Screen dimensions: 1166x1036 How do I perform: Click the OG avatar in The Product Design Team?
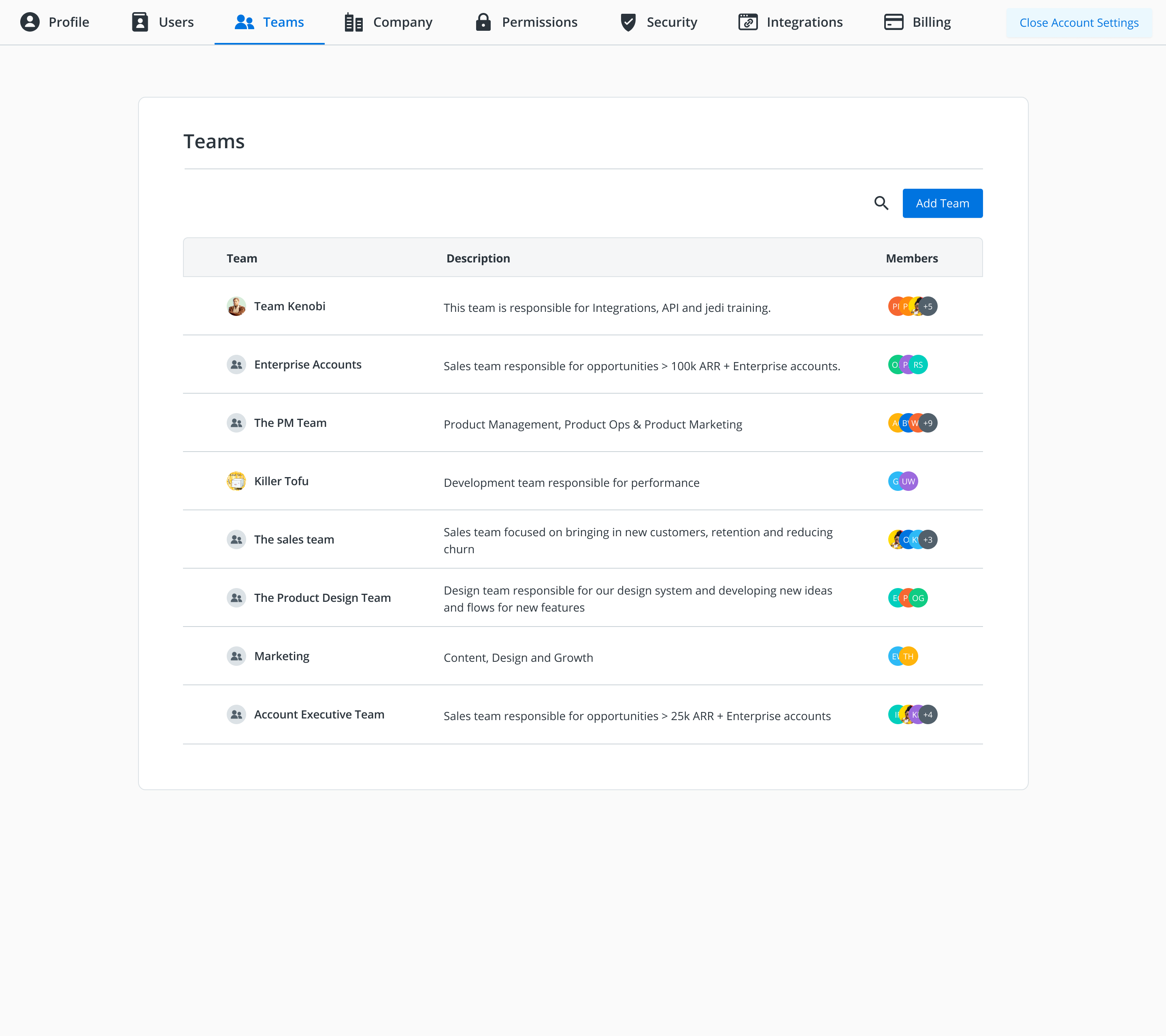coord(918,598)
